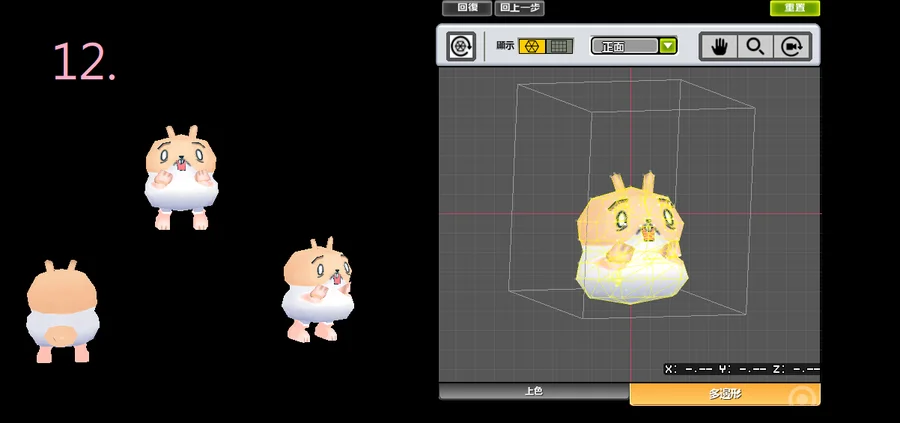Click the rotate model reset icon
The image size is (900, 423).
[461, 46]
